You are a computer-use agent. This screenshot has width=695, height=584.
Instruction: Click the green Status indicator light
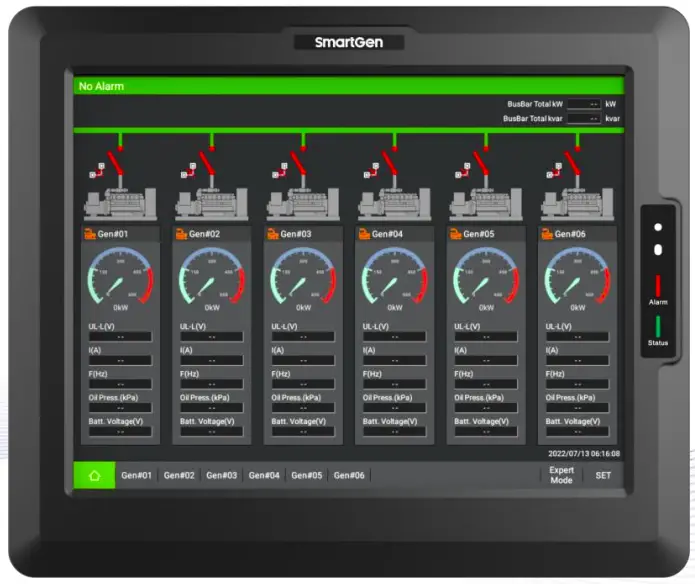tap(658, 326)
